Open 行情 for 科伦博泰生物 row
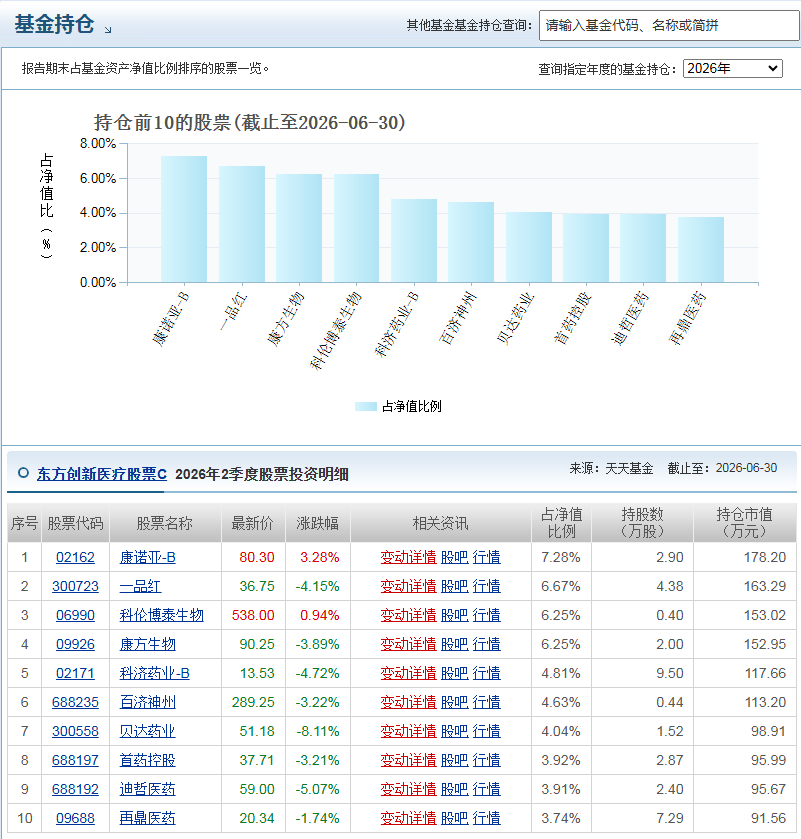The image size is (801, 839). tap(486, 615)
